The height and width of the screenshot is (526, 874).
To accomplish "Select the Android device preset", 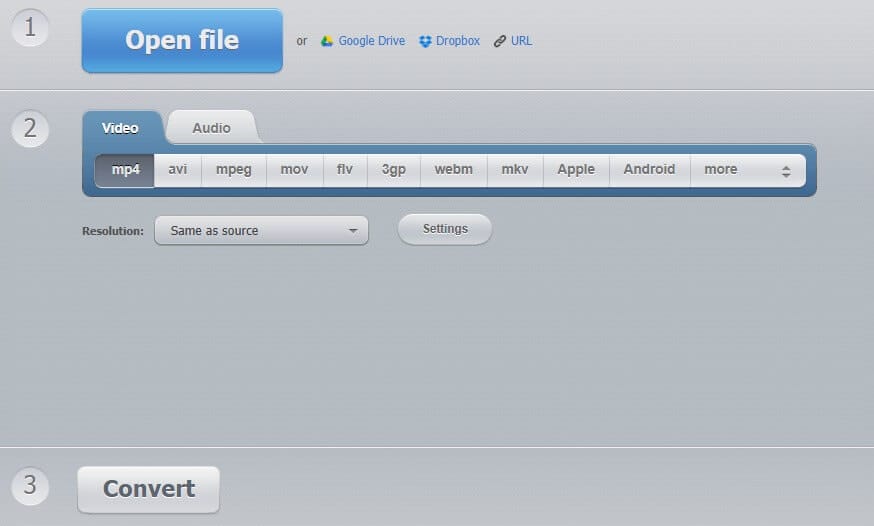I will click(650, 170).
